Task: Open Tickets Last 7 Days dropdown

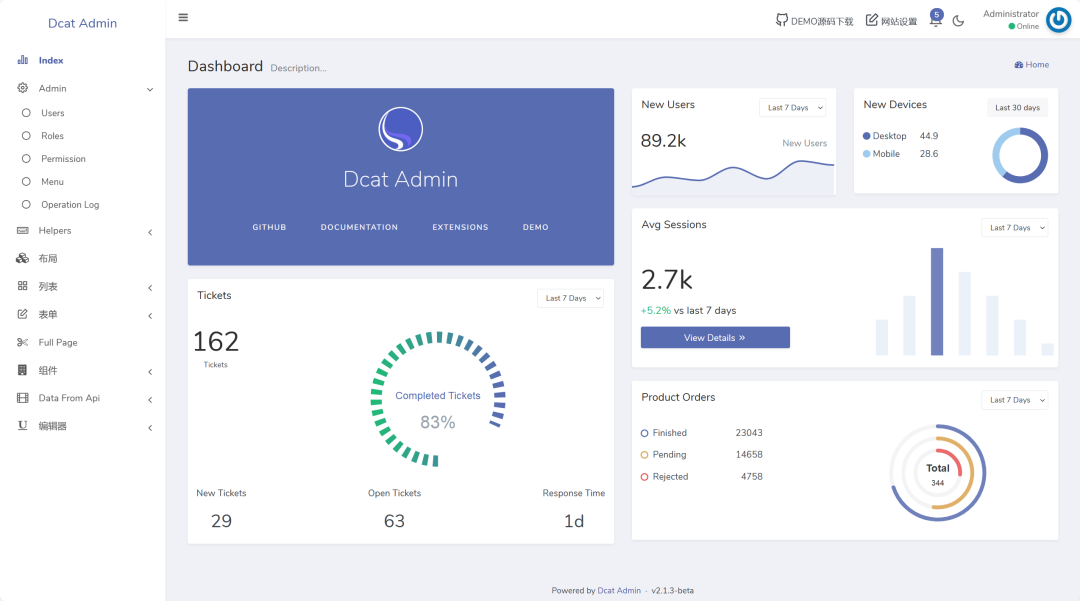Action: tap(570, 298)
